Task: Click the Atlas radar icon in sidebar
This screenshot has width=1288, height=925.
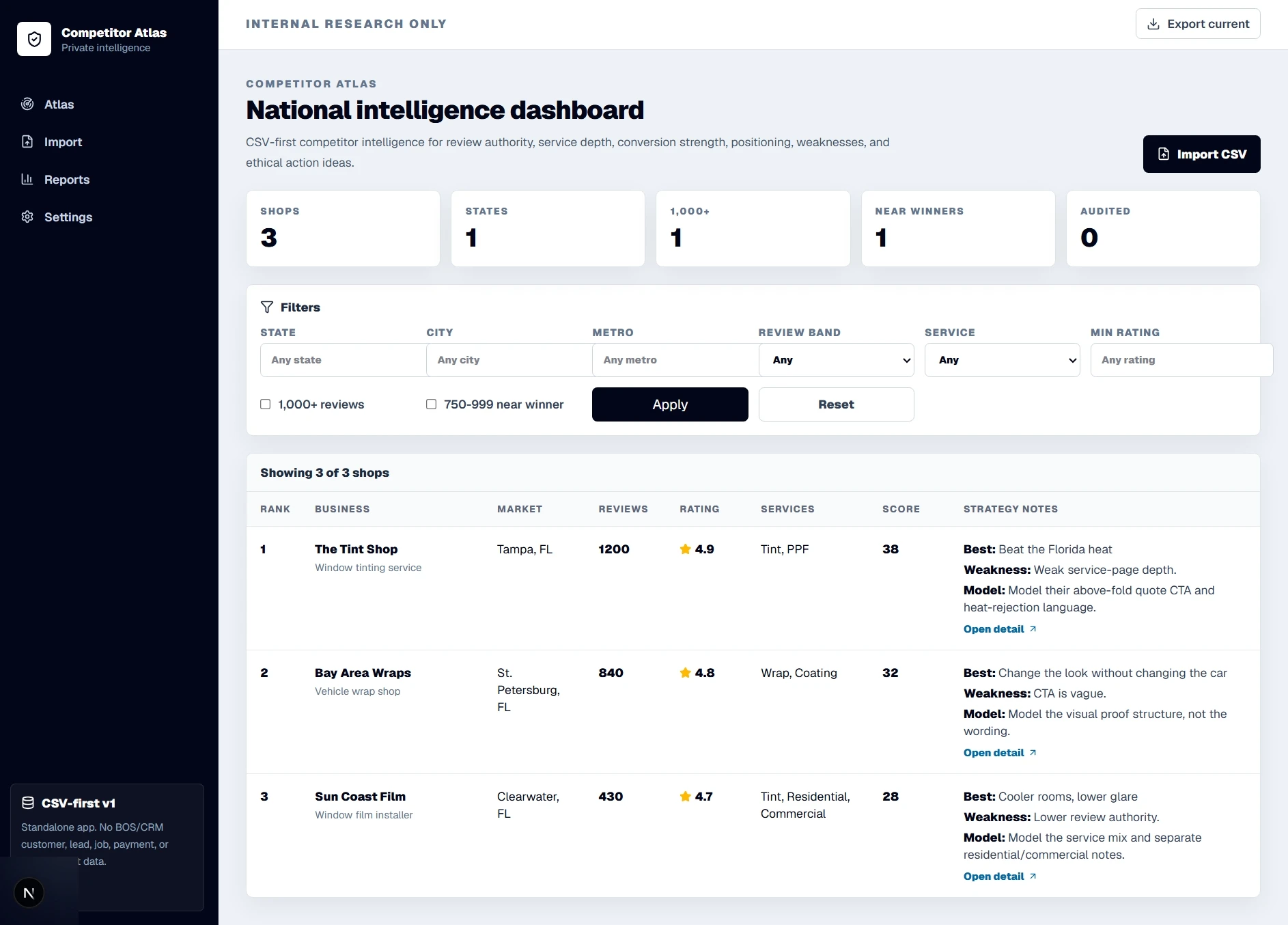Action: [27, 104]
